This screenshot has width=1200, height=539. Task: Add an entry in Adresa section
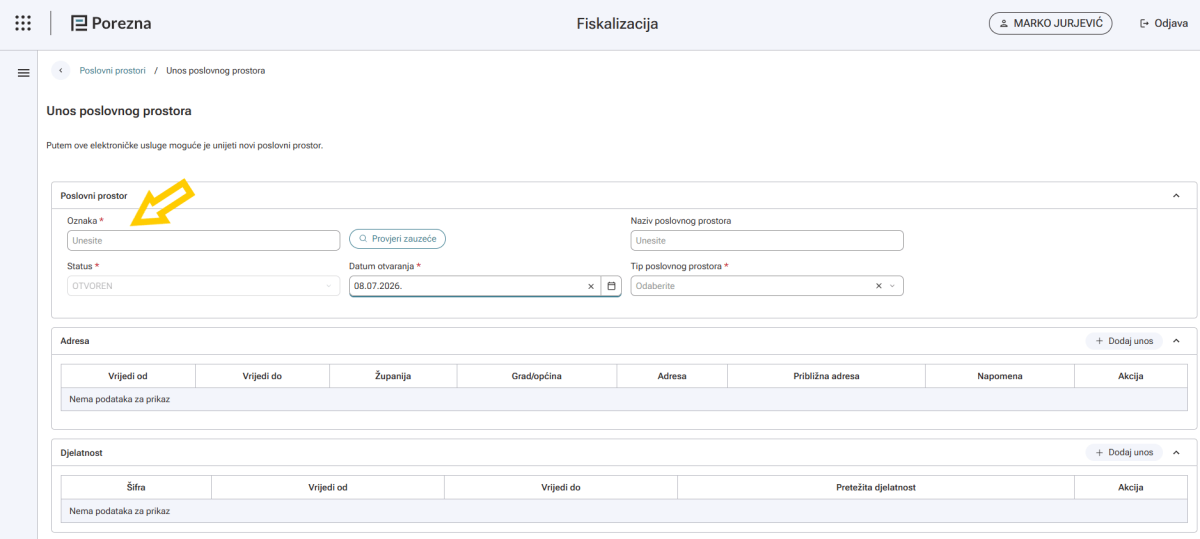(1124, 341)
